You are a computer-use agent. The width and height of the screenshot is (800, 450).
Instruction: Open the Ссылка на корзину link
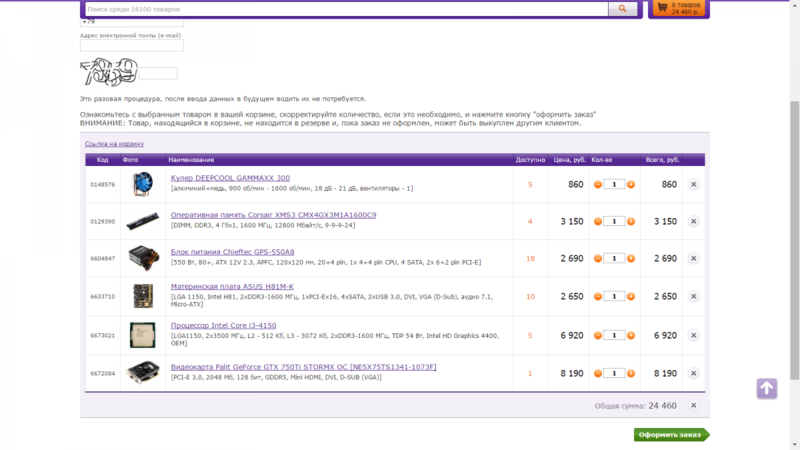114,144
